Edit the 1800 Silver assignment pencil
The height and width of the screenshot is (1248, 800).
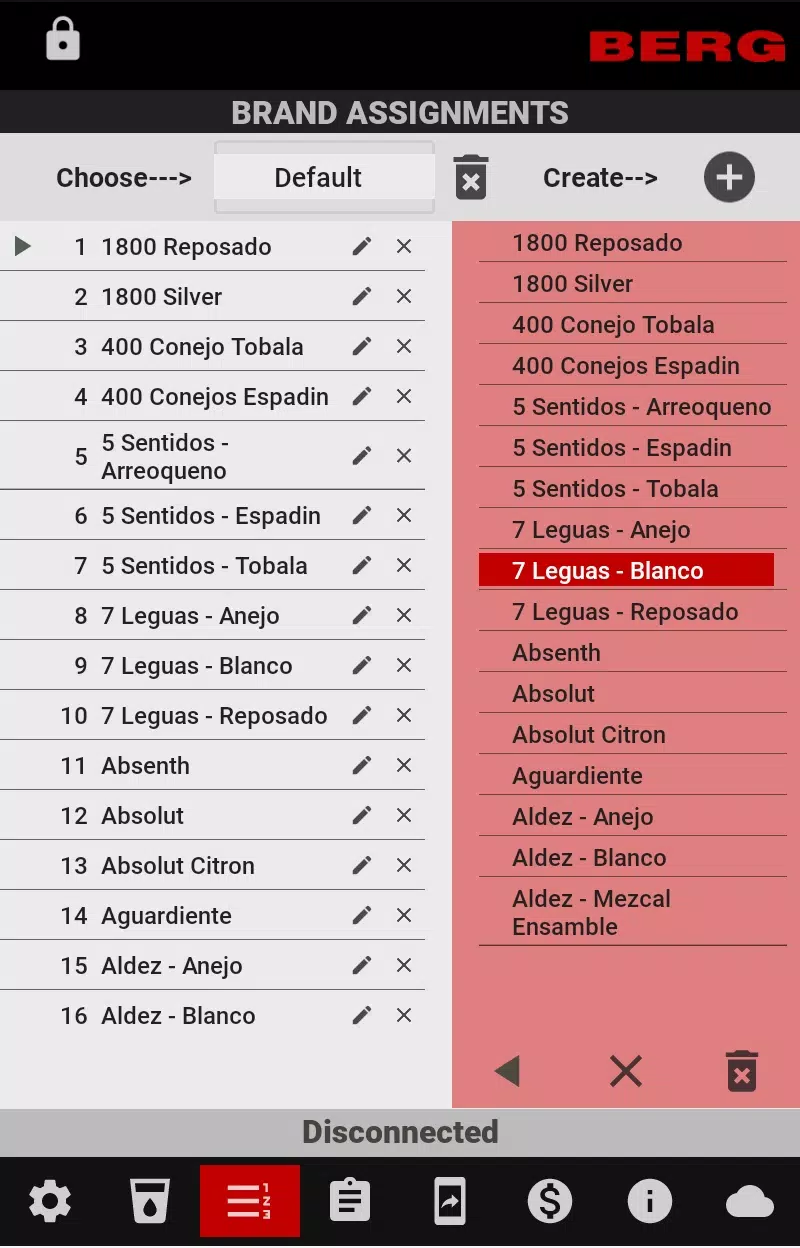362,296
